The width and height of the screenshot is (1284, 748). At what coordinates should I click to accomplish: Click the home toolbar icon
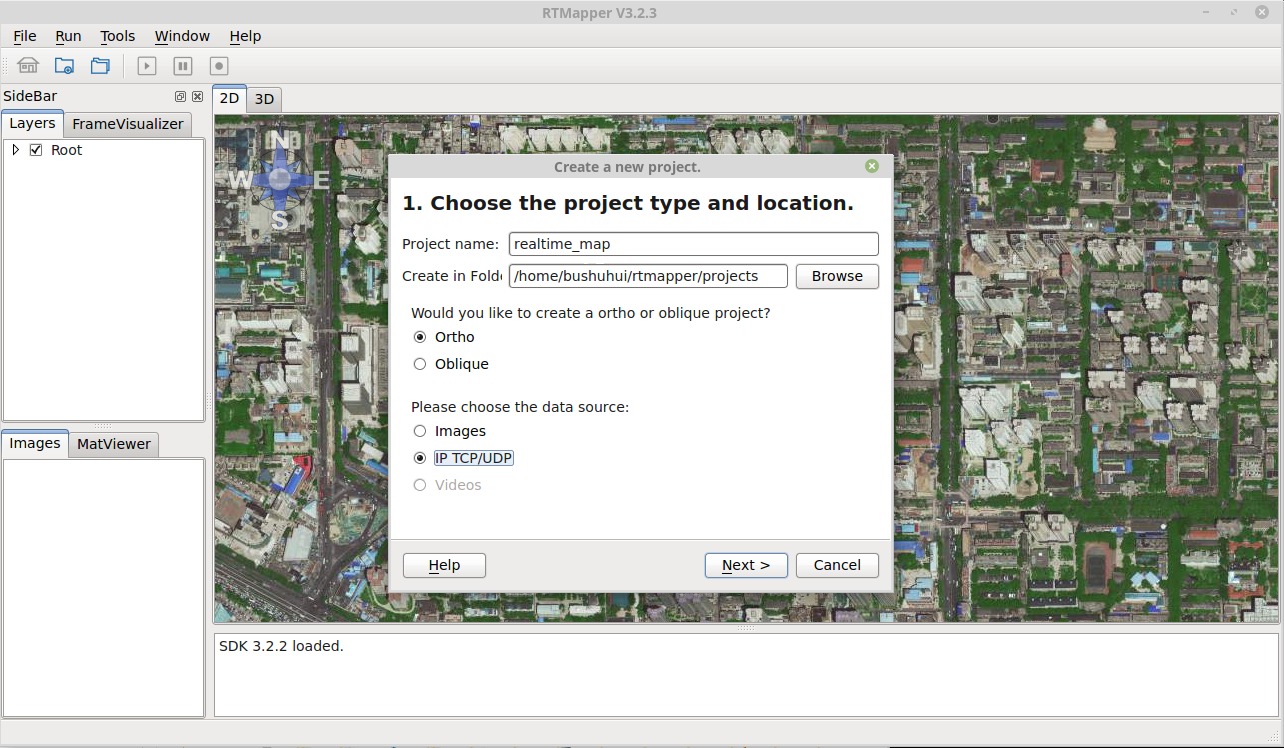[27, 65]
